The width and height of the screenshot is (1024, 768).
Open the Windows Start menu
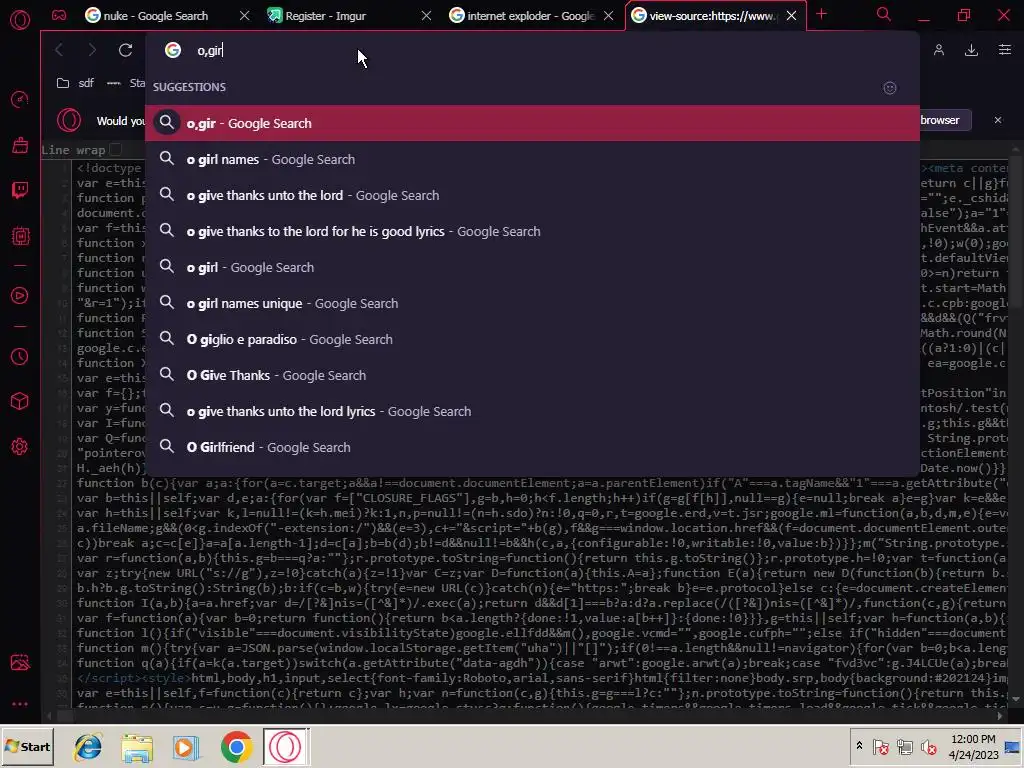pos(28,746)
